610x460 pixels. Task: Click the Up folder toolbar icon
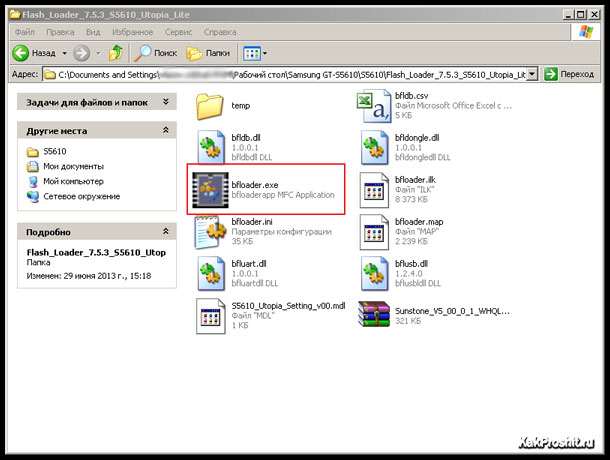(x=117, y=52)
